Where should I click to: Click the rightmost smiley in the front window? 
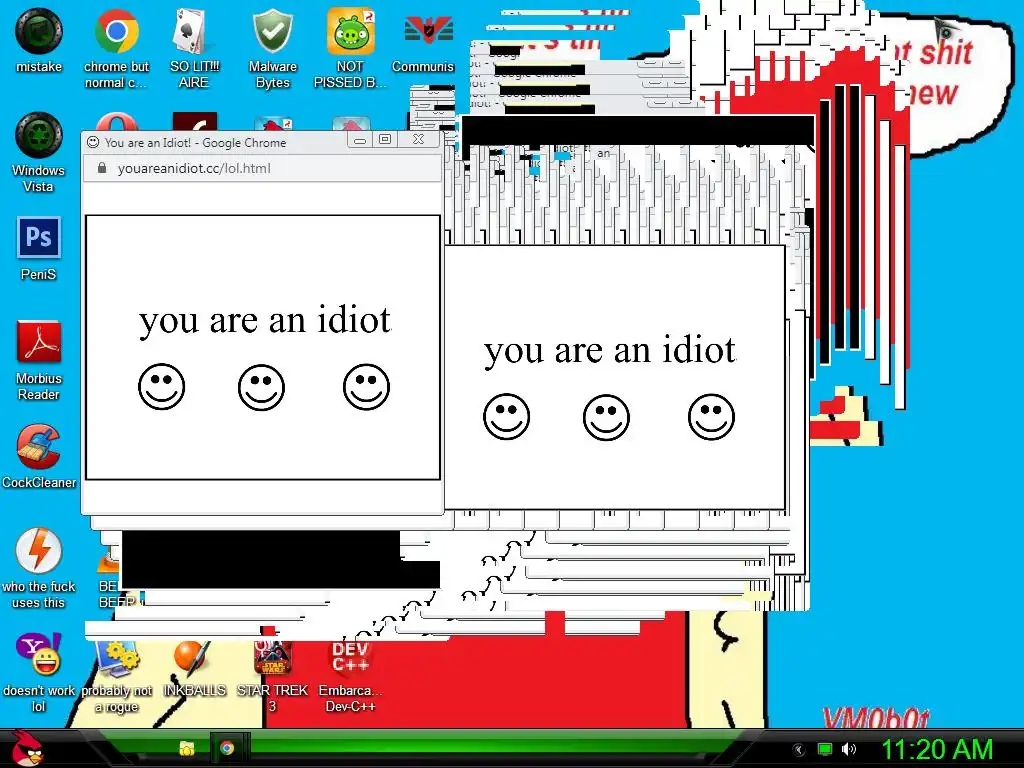[366, 387]
